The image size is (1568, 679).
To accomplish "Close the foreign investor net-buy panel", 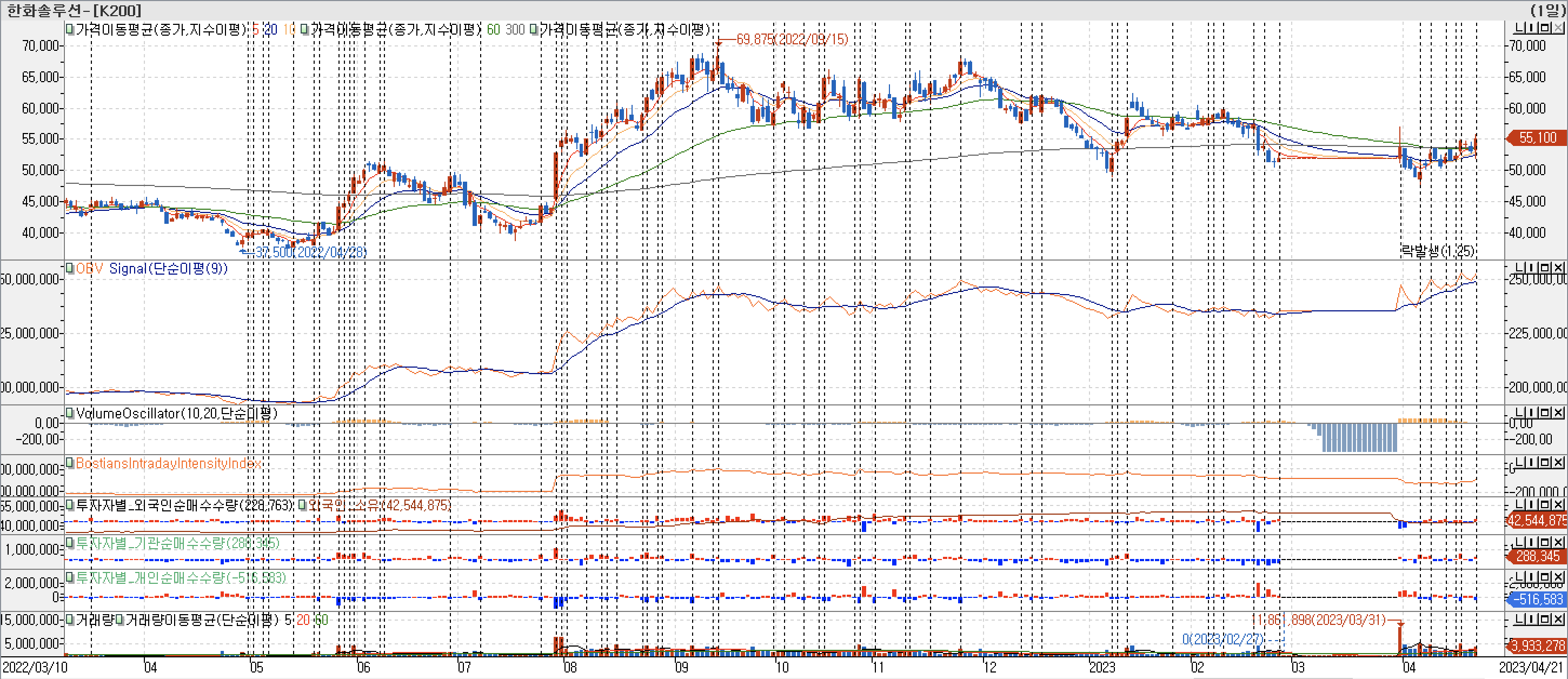I will (1558, 504).
